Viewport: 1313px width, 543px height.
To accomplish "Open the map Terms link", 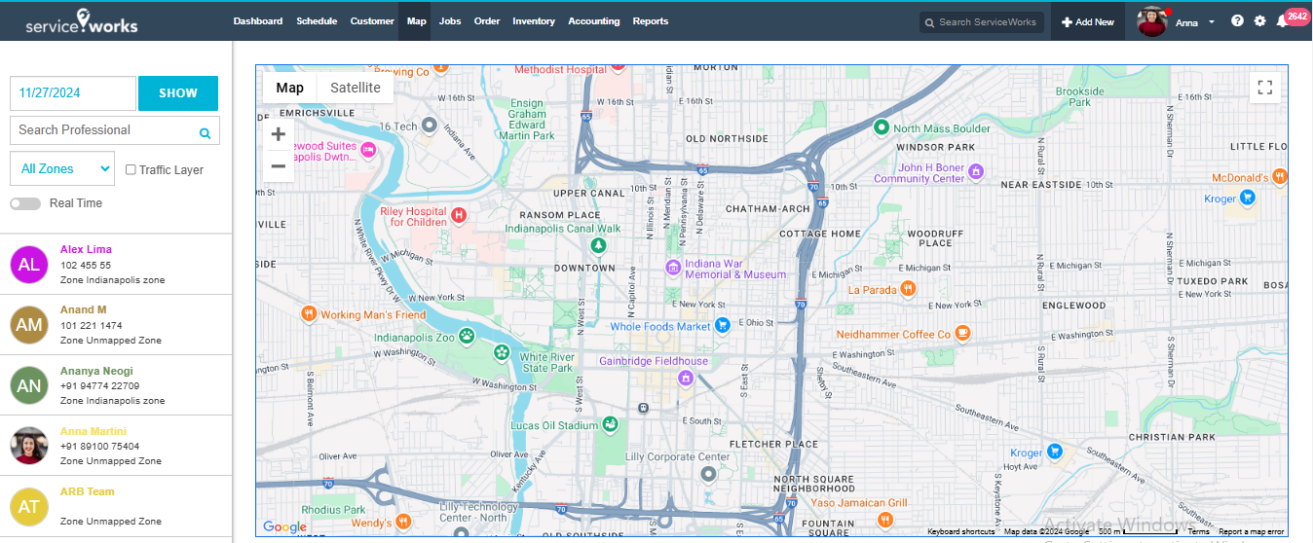I will click(x=1198, y=532).
